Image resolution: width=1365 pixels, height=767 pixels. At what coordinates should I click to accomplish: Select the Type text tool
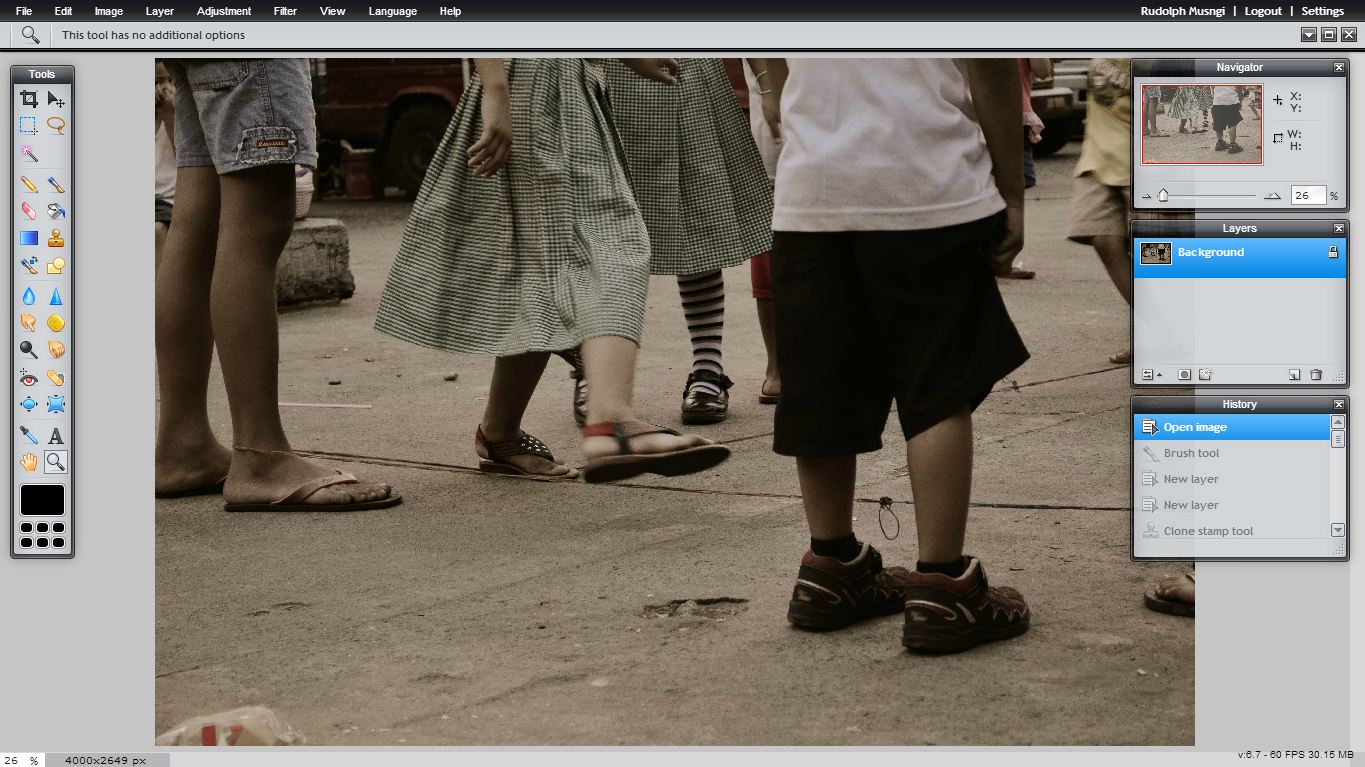pos(56,435)
